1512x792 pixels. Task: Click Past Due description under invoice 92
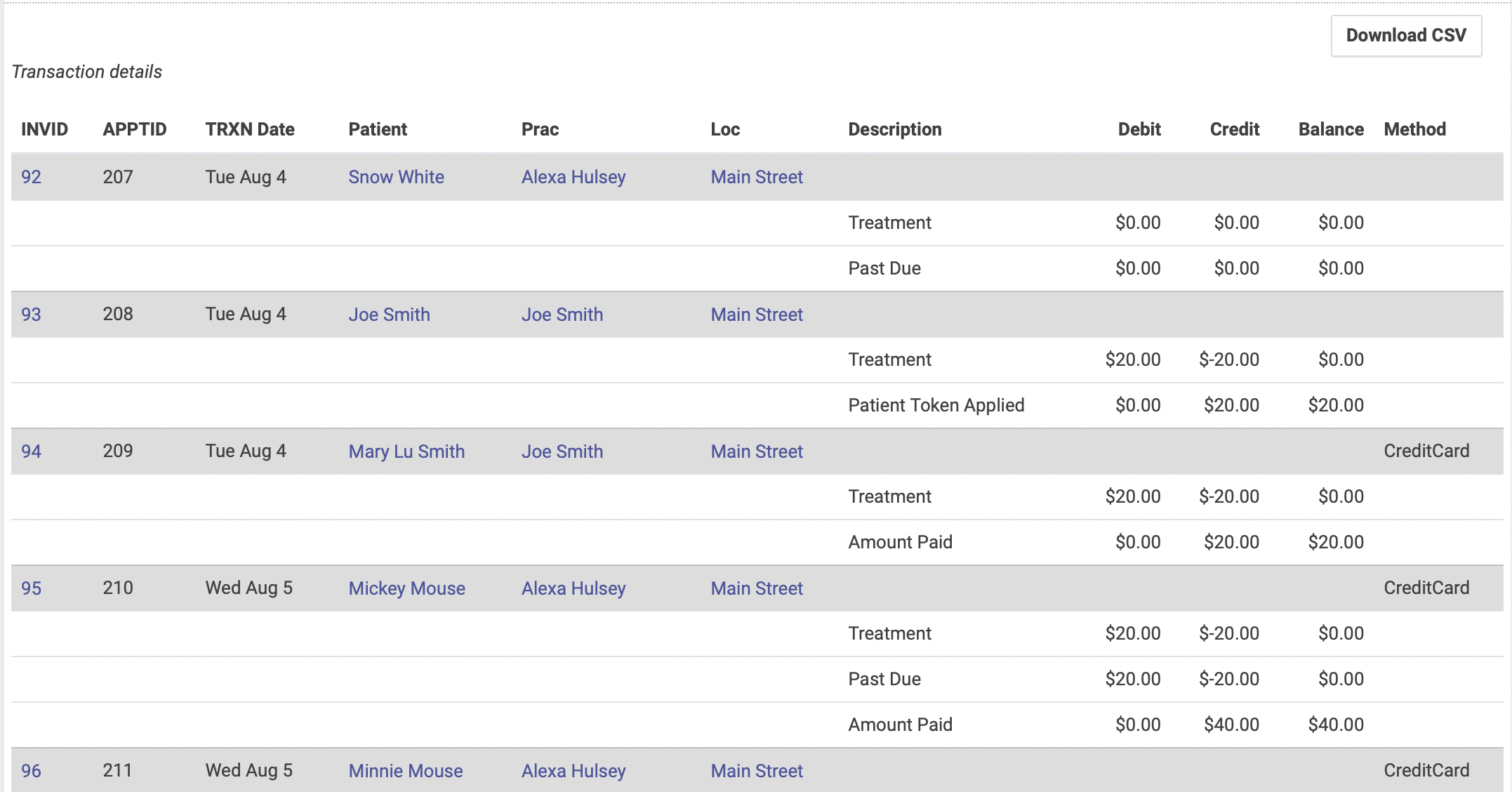[884, 268]
